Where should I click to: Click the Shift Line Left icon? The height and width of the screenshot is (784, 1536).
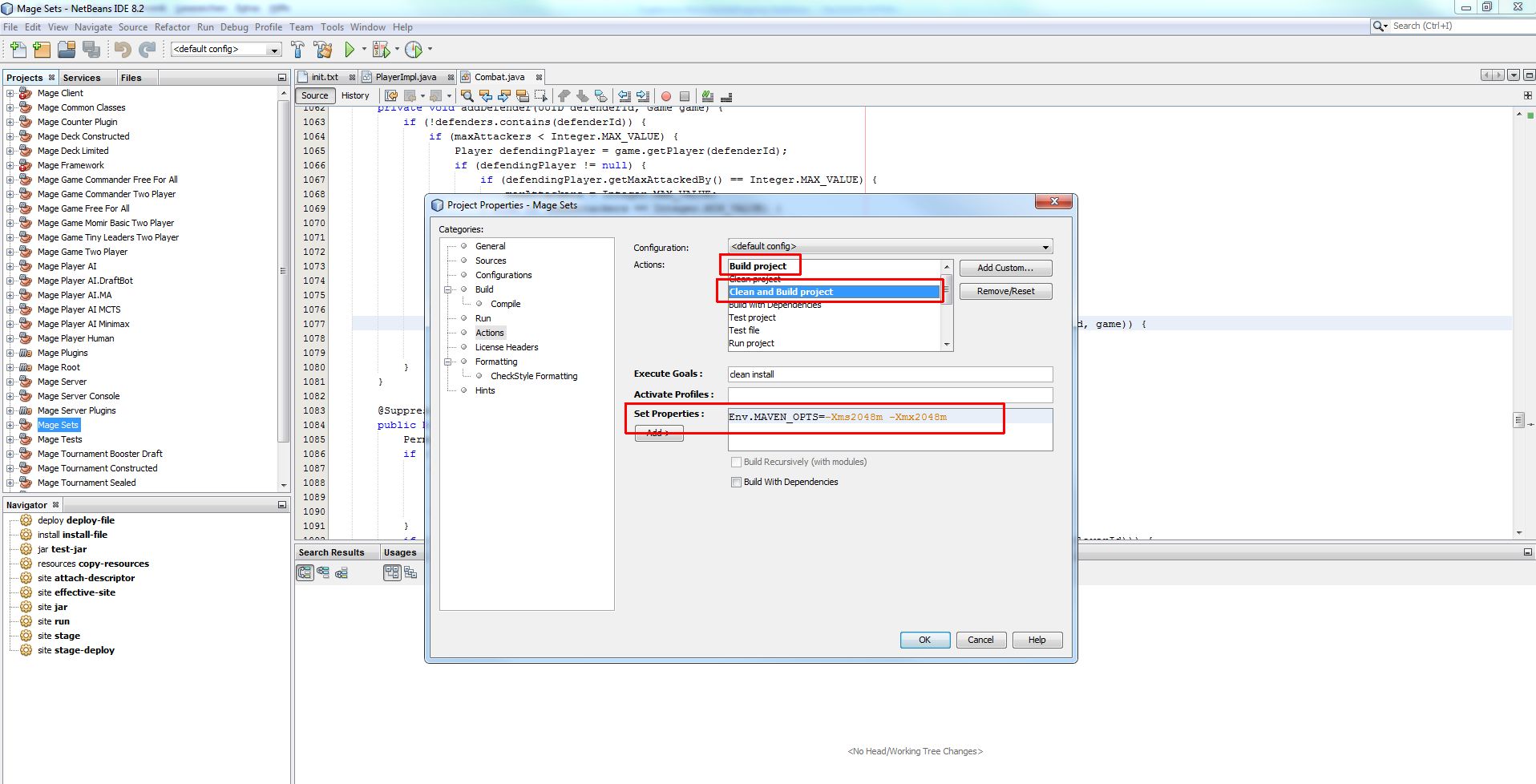pos(624,95)
